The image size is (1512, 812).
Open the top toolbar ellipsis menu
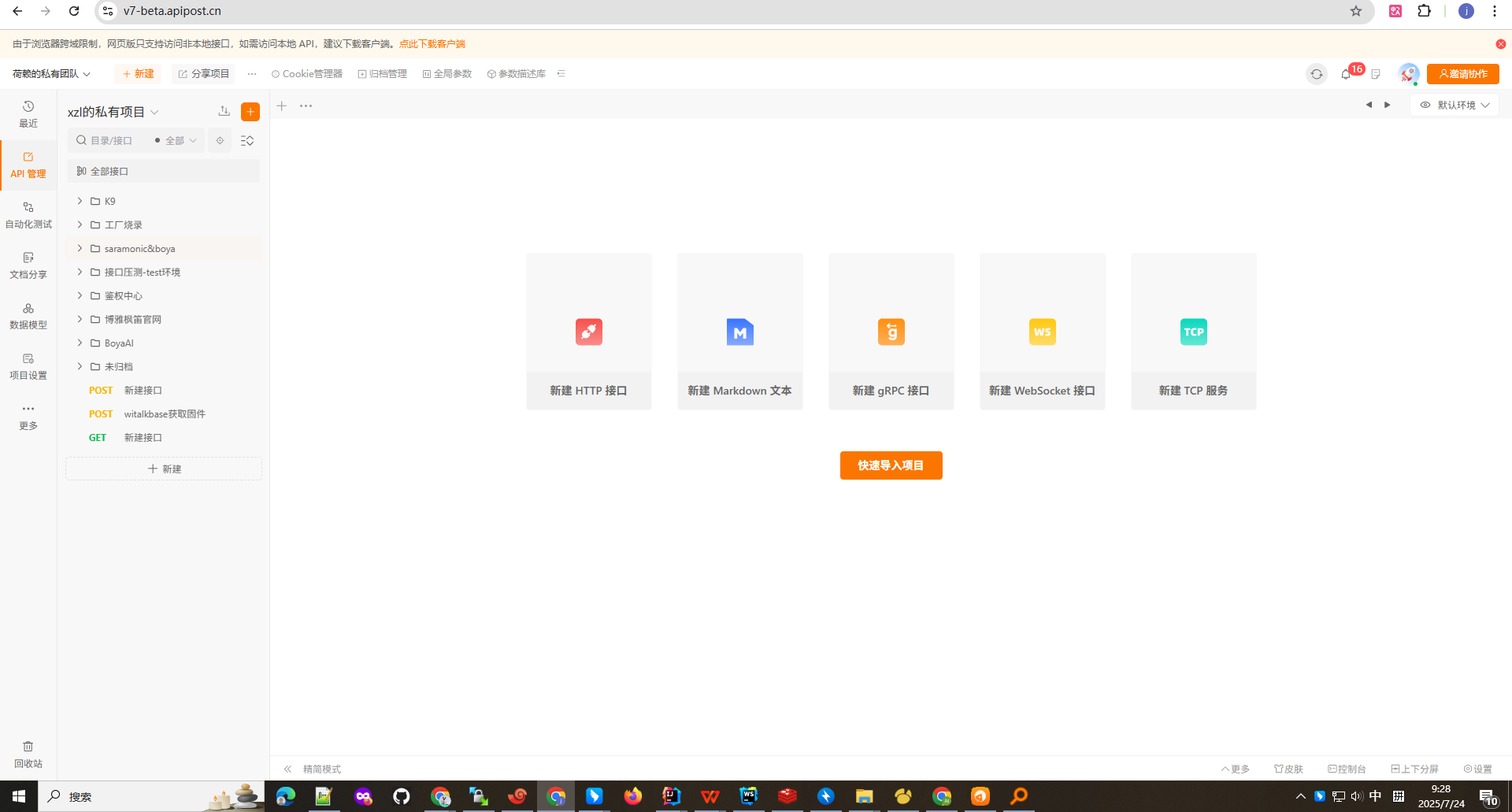pos(252,74)
